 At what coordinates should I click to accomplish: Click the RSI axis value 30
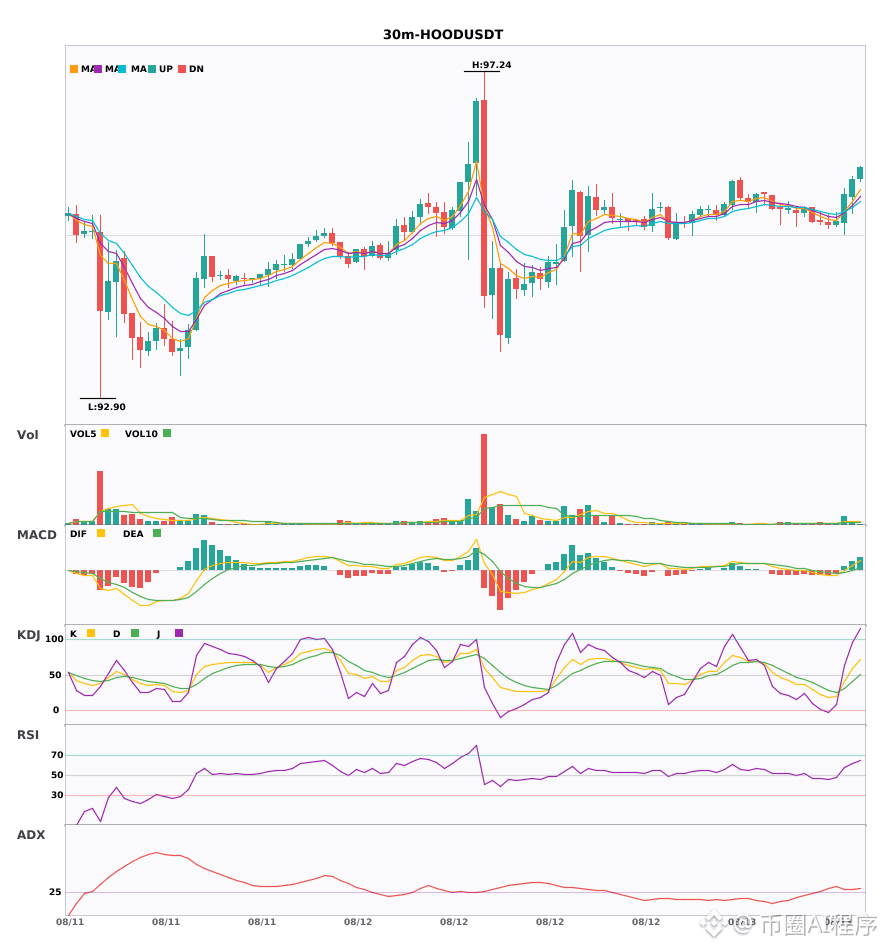pos(57,795)
